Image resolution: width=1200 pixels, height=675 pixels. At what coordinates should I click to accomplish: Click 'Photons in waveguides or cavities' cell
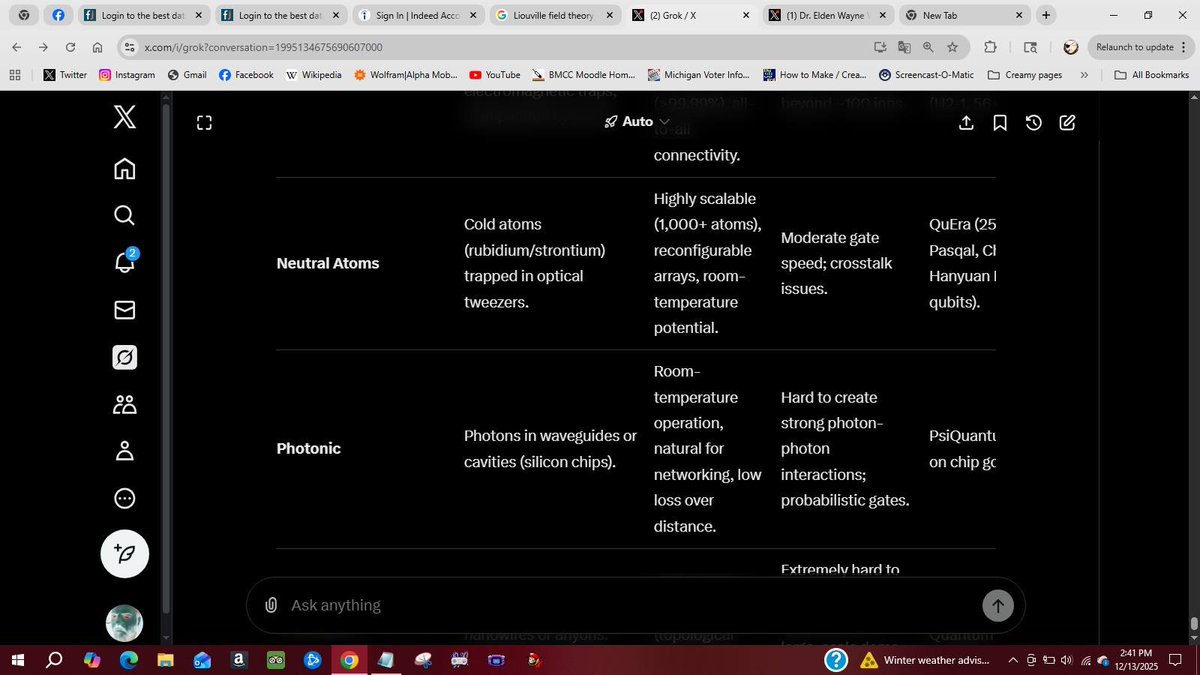pos(550,449)
